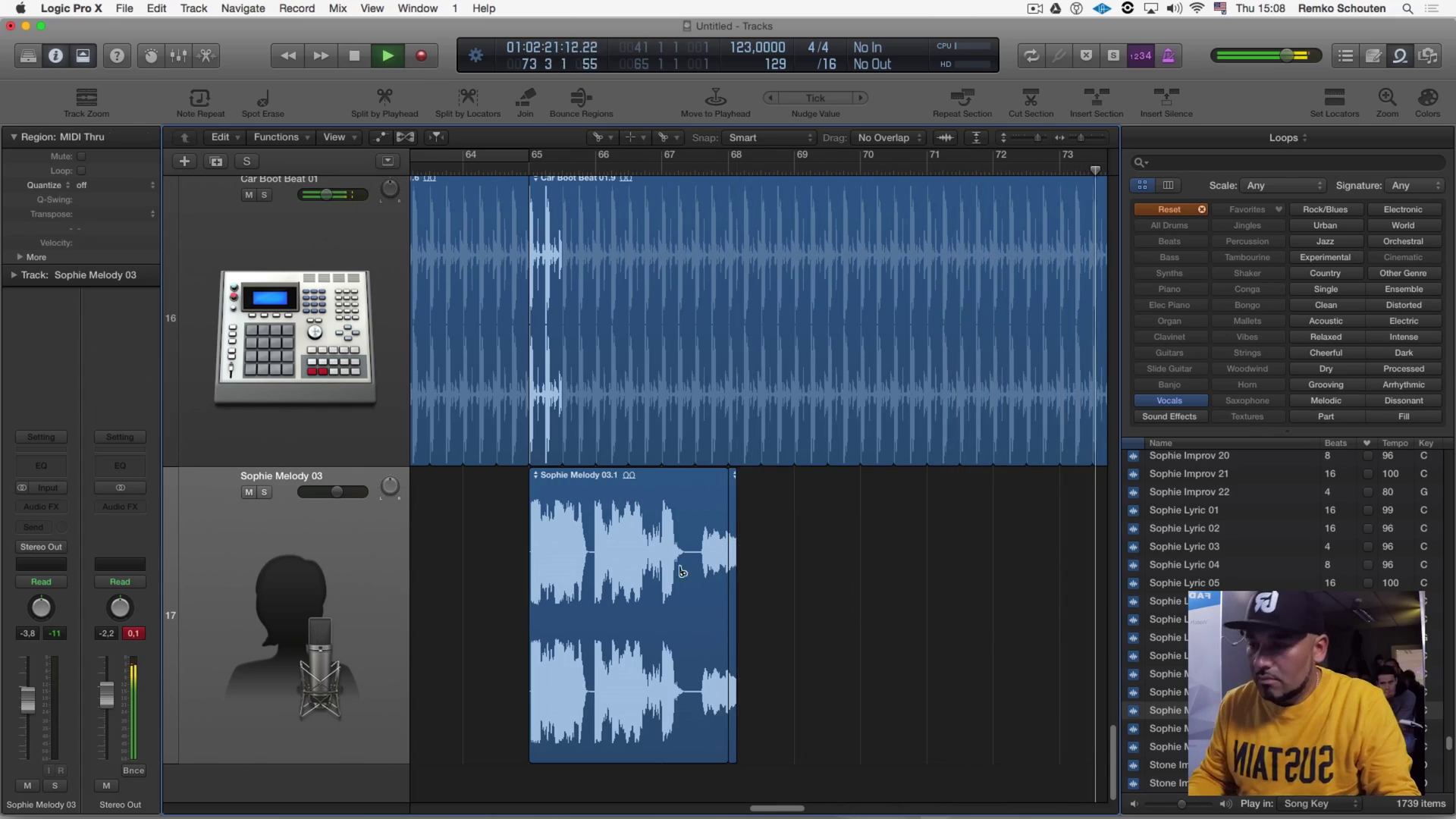Click the Join regions glue icon

pos(525,98)
